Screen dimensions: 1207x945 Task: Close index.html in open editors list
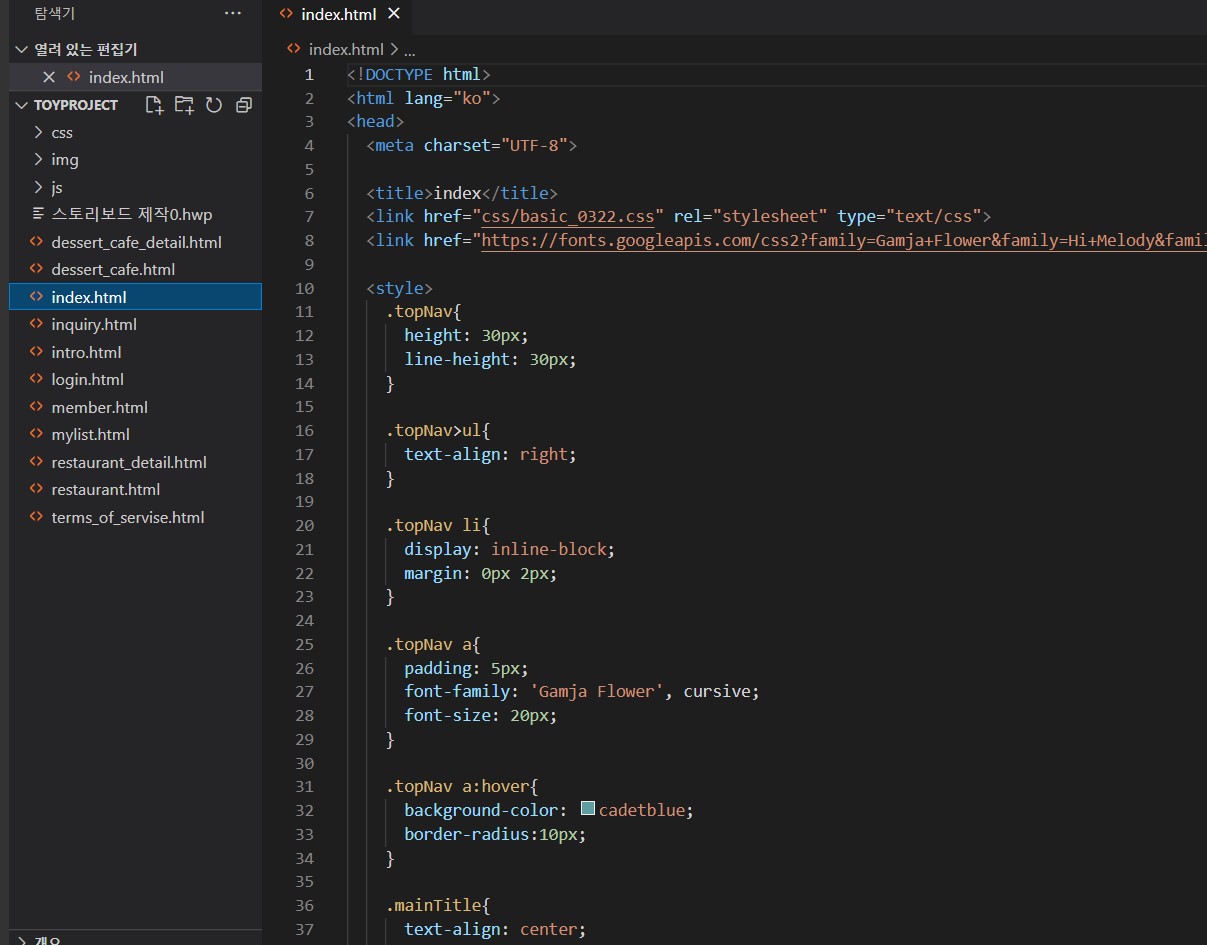pyautogui.click(x=49, y=77)
